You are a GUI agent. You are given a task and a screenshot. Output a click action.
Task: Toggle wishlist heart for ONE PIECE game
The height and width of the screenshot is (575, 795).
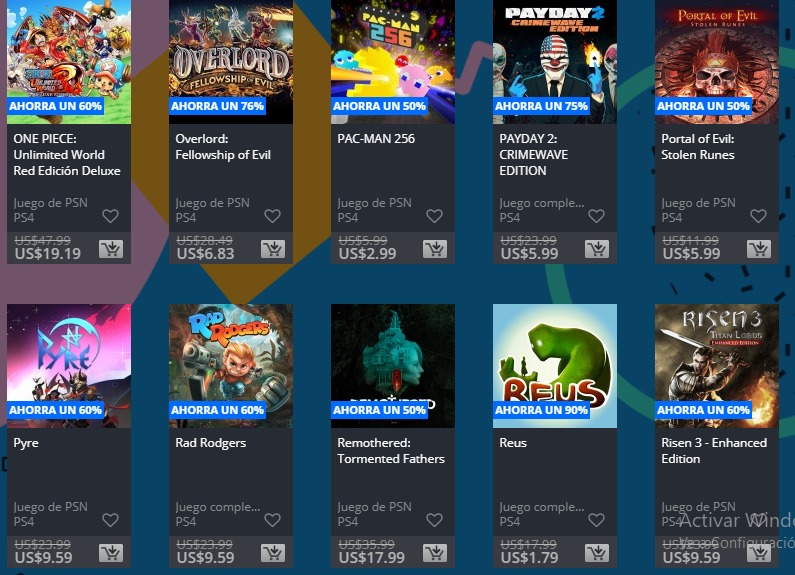click(x=111, y=216)
